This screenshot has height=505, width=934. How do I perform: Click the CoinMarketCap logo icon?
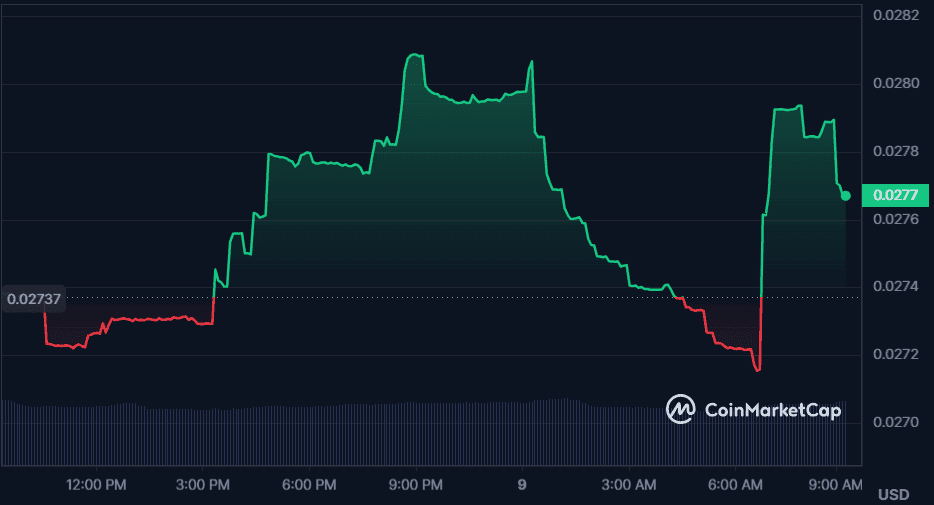tap(682, 409)
